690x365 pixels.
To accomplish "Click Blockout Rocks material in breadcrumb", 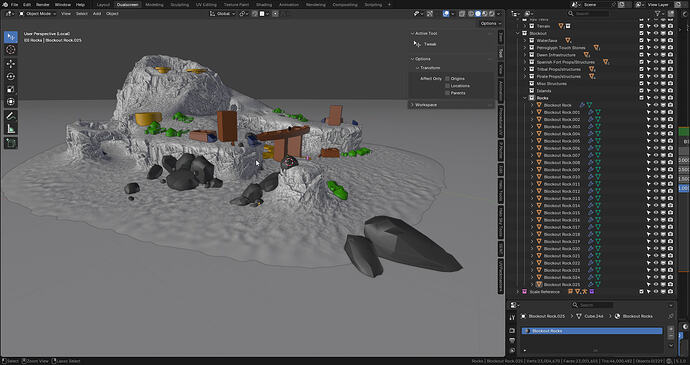I will (x=638, y=316).
